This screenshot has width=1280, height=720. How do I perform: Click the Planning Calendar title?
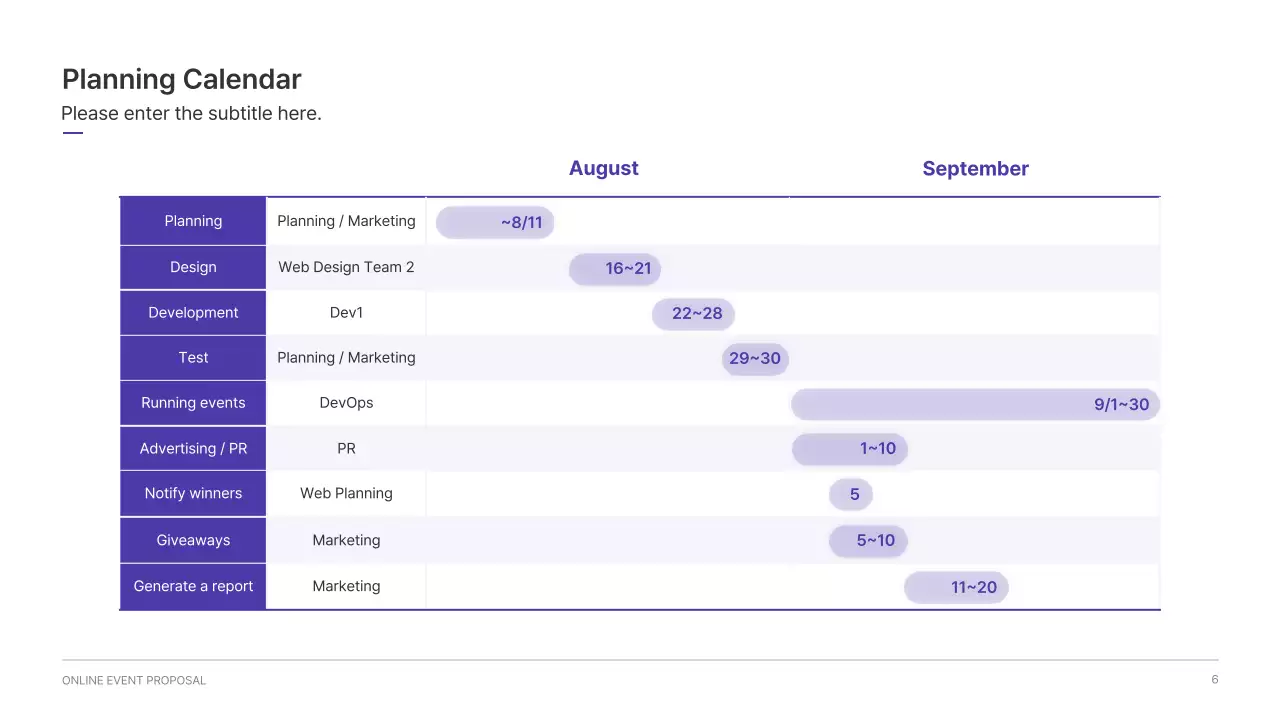tap(181, 79)
